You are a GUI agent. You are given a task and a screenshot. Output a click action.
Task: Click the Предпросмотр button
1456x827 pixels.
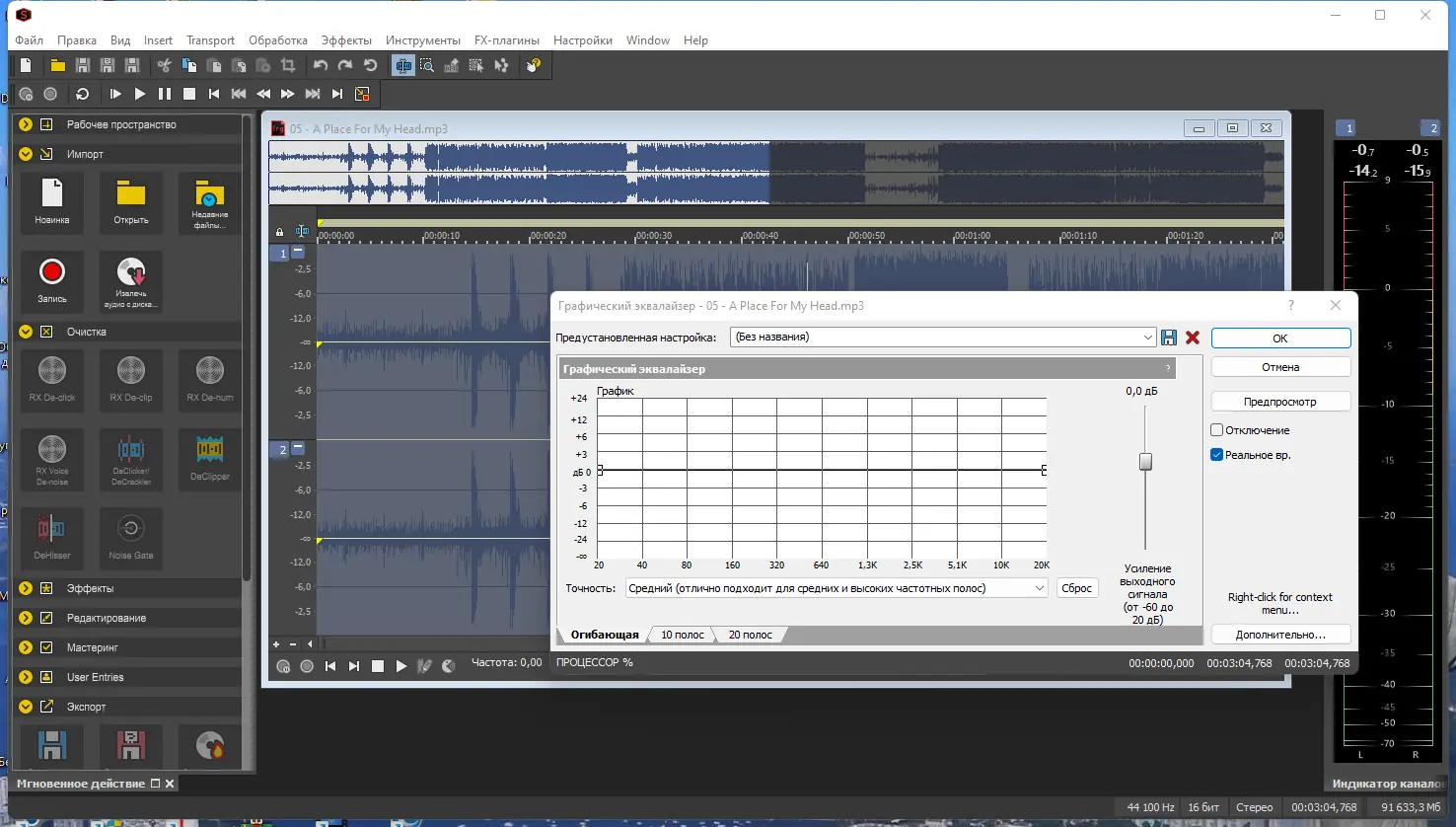pos(1279,402)
